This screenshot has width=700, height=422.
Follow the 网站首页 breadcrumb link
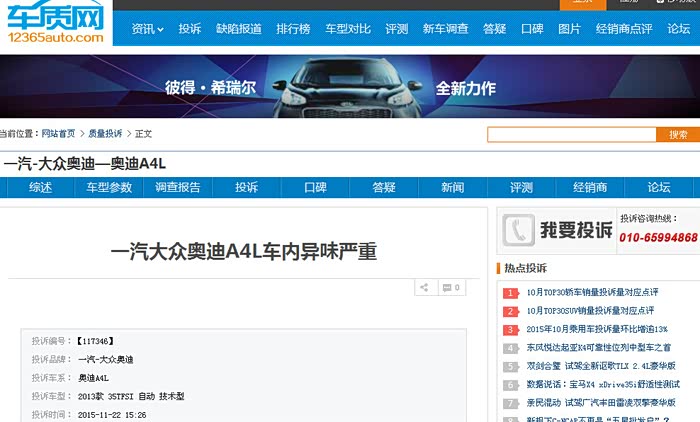point(58,134)
